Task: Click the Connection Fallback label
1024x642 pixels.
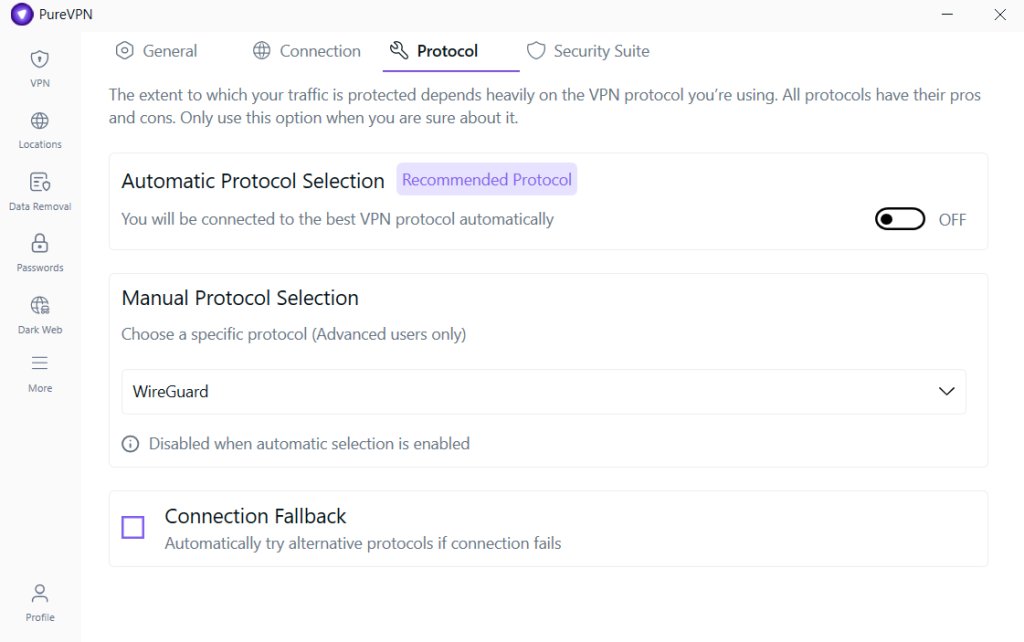Action: point(255,516)
